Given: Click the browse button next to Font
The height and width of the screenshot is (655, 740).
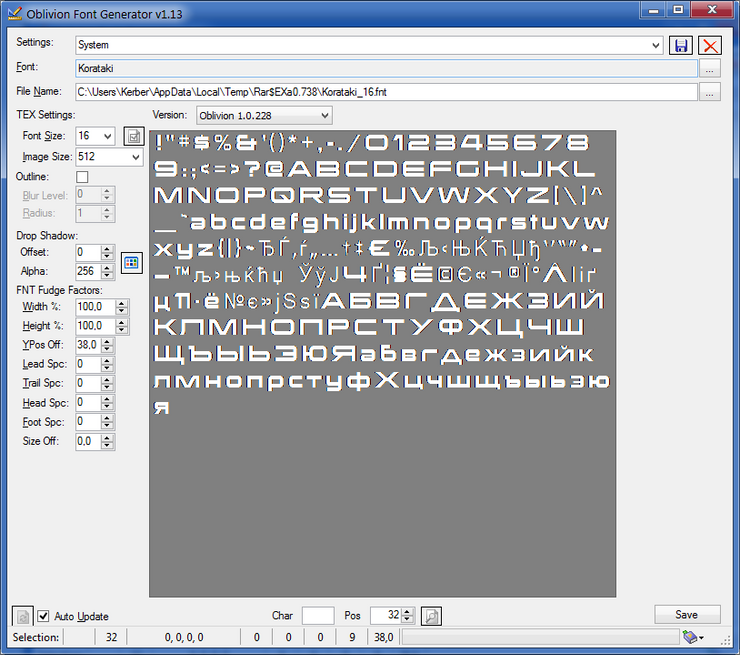Looking at the screenshot, I should [x=710, y=68].
